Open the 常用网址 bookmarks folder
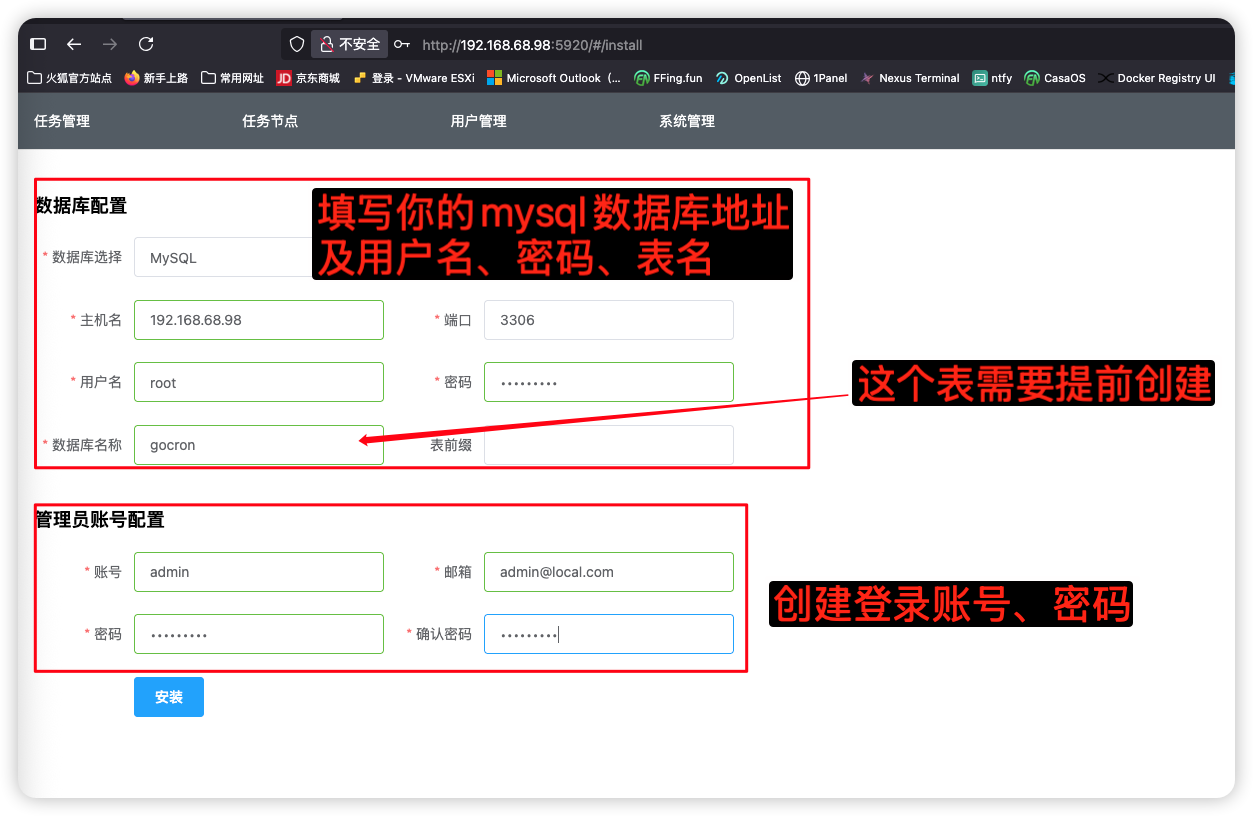Screen dimensions: 1253x816 [x=232, y=78]
